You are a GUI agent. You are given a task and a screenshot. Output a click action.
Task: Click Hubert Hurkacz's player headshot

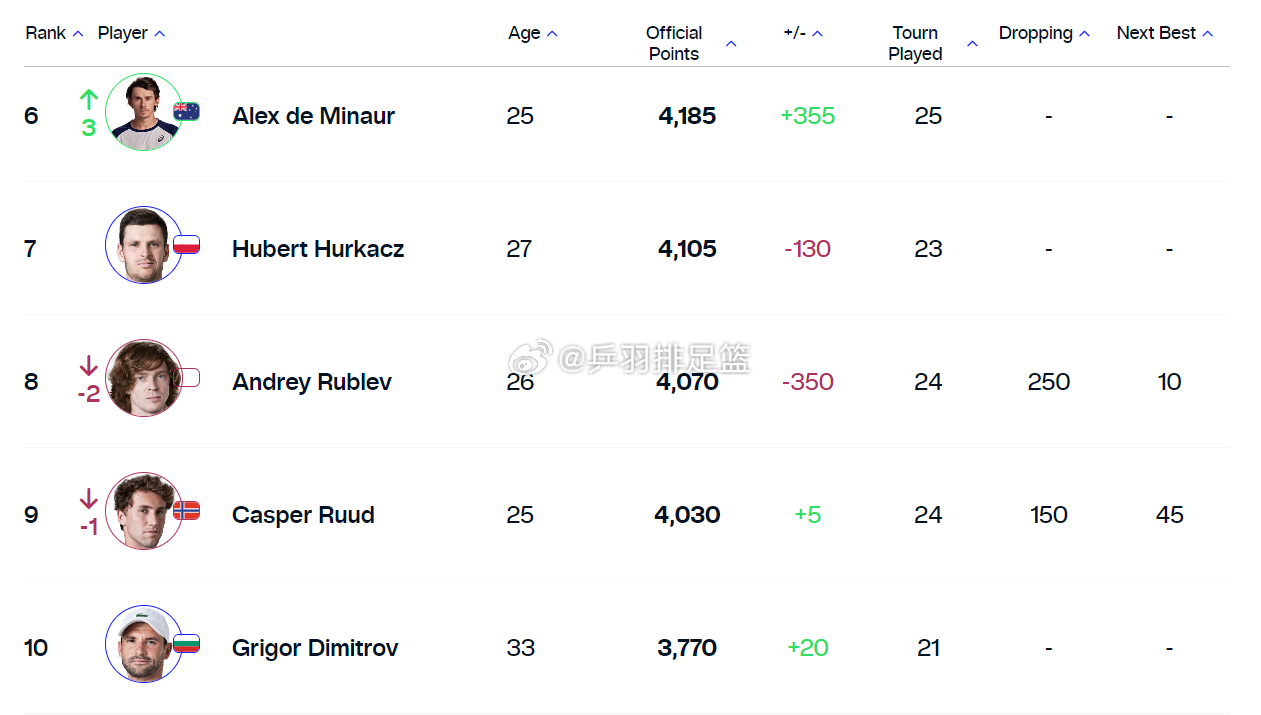click(143, 245)
